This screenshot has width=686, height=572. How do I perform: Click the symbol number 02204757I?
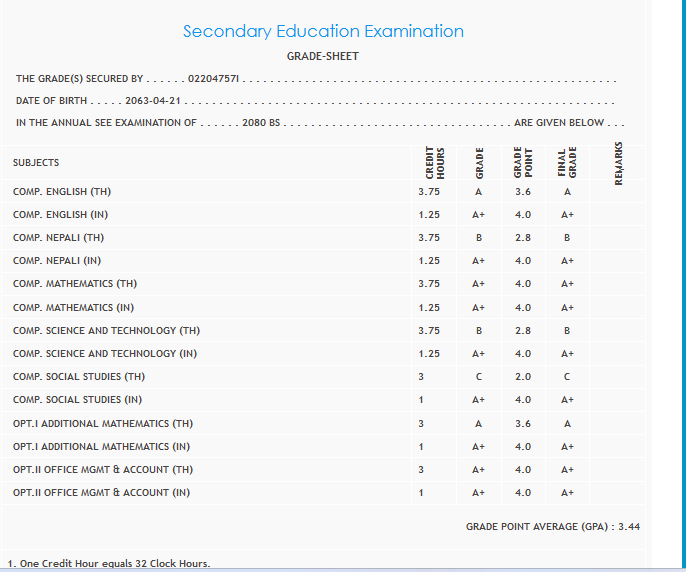[214, 78]
